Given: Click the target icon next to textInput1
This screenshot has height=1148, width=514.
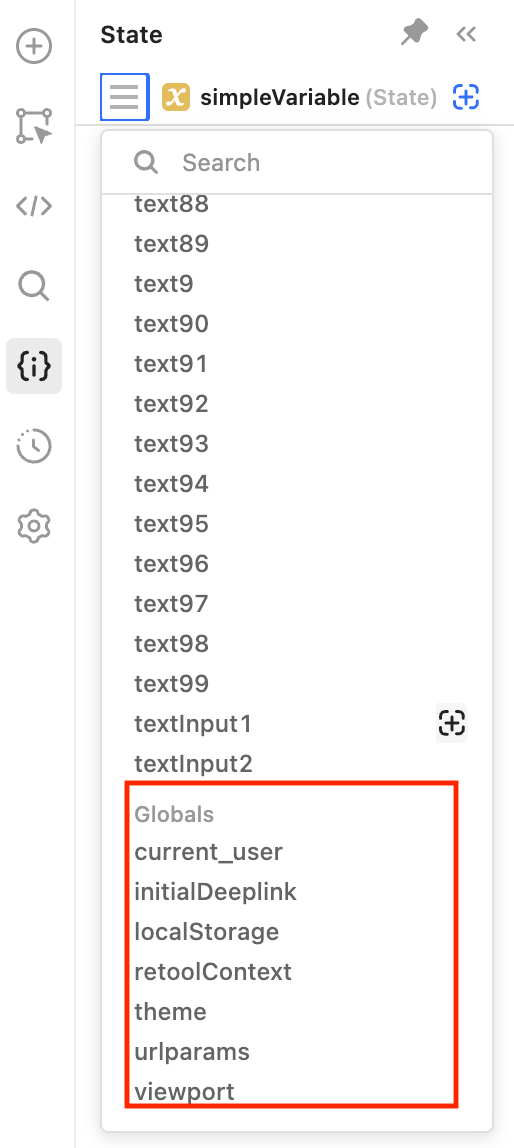Looking at the screenshot, I should pos(452,724).
